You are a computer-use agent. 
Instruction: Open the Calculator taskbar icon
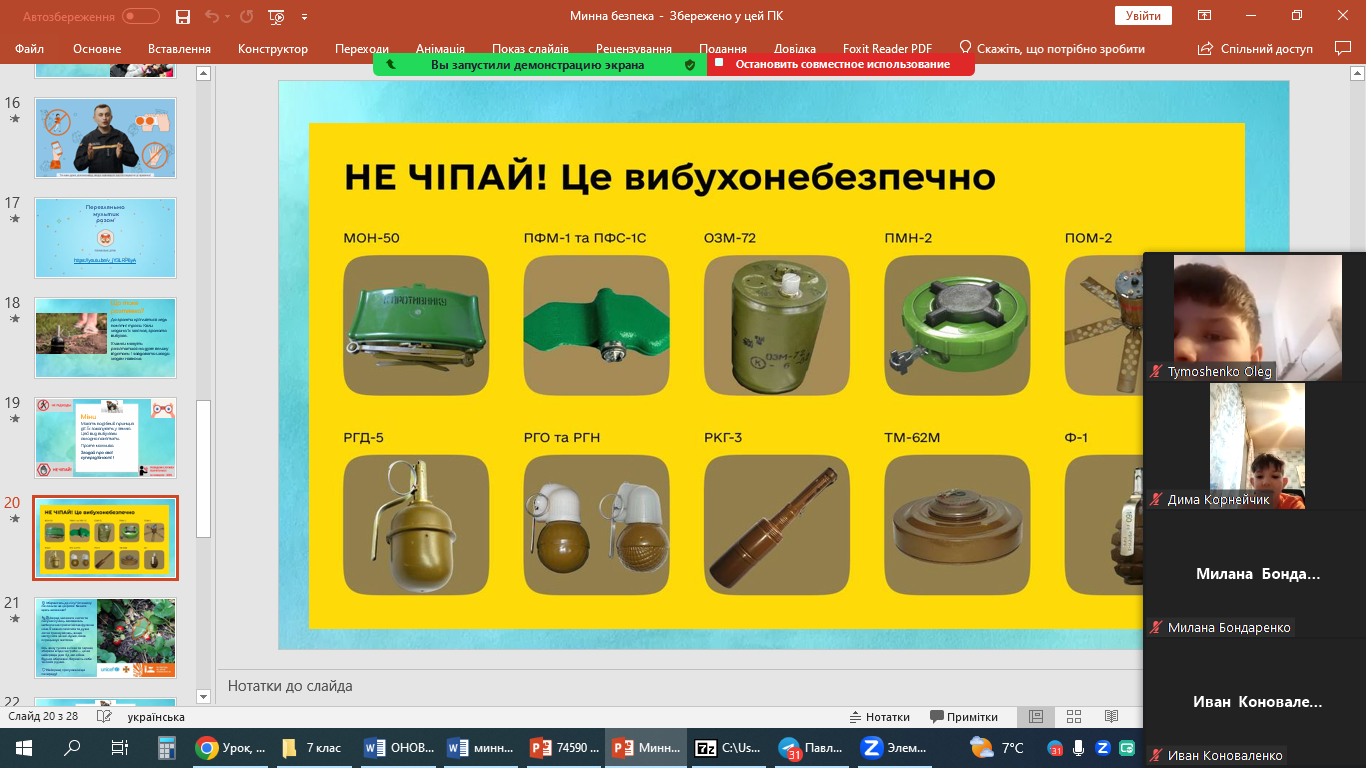coord(168,747)
